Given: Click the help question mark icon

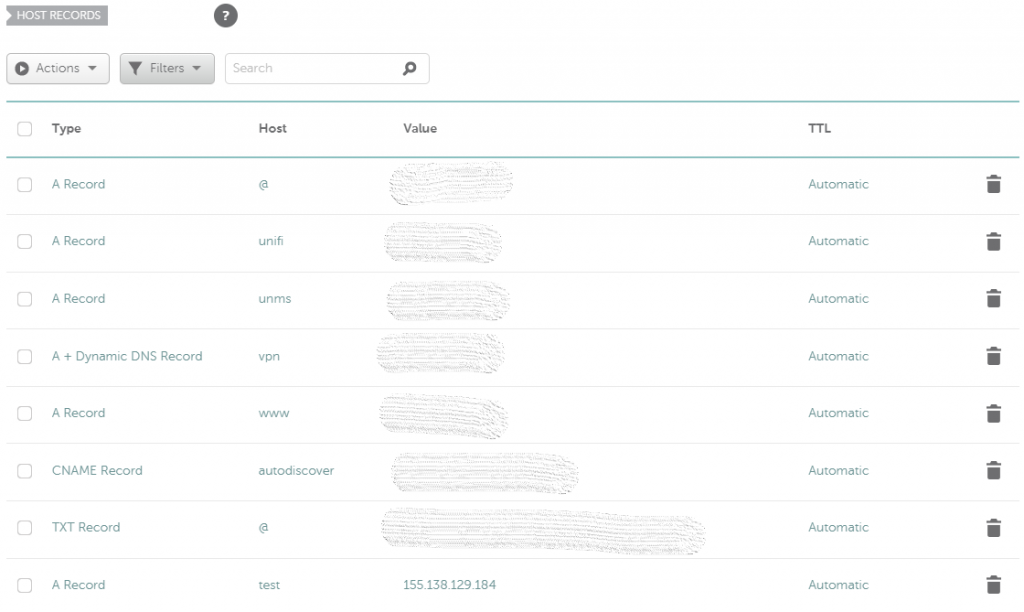Looking at the screenshot, I should [226, 16].
